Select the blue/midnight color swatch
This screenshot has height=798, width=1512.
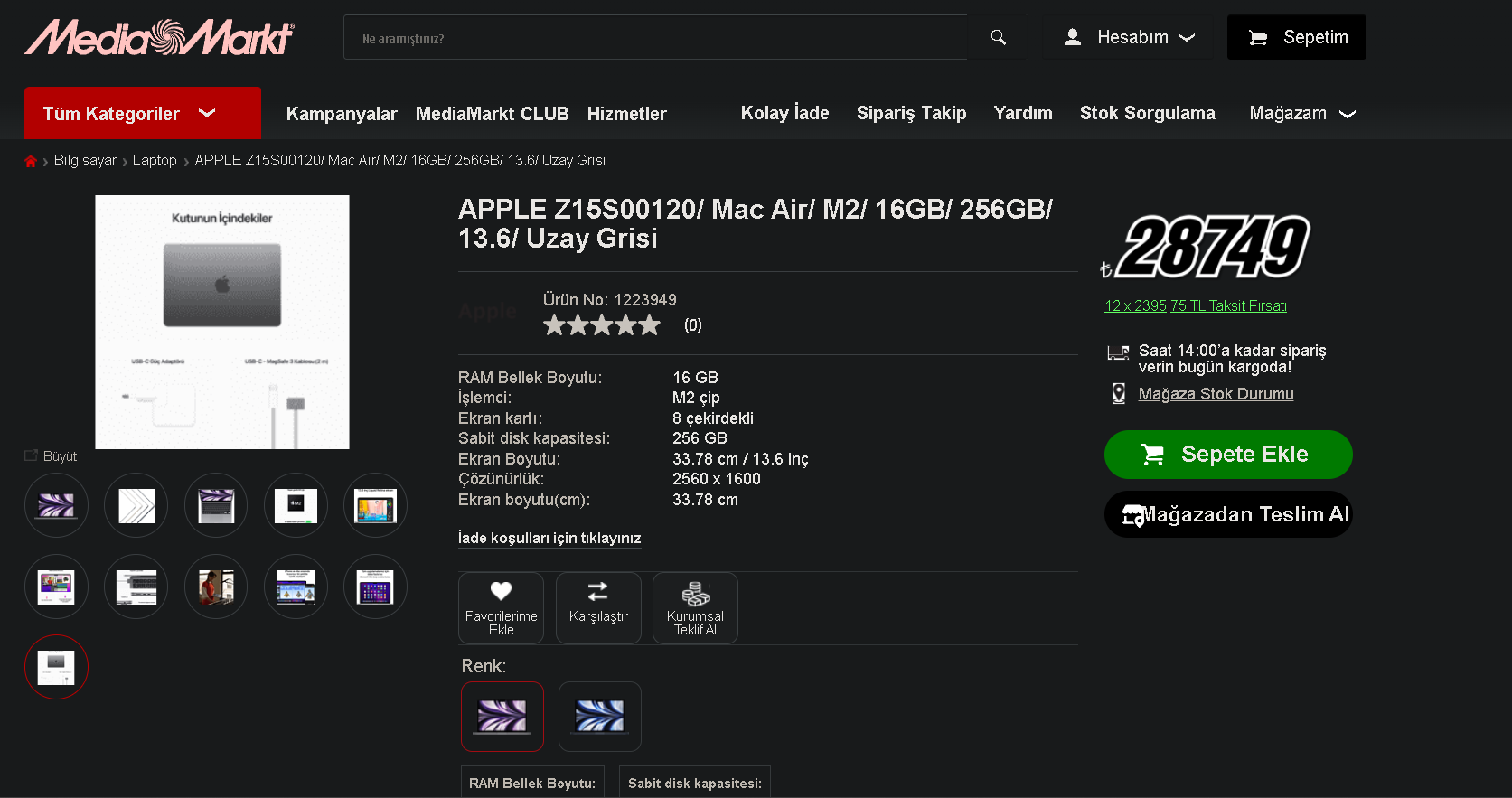pyautogui.click(x=600, y=717)
